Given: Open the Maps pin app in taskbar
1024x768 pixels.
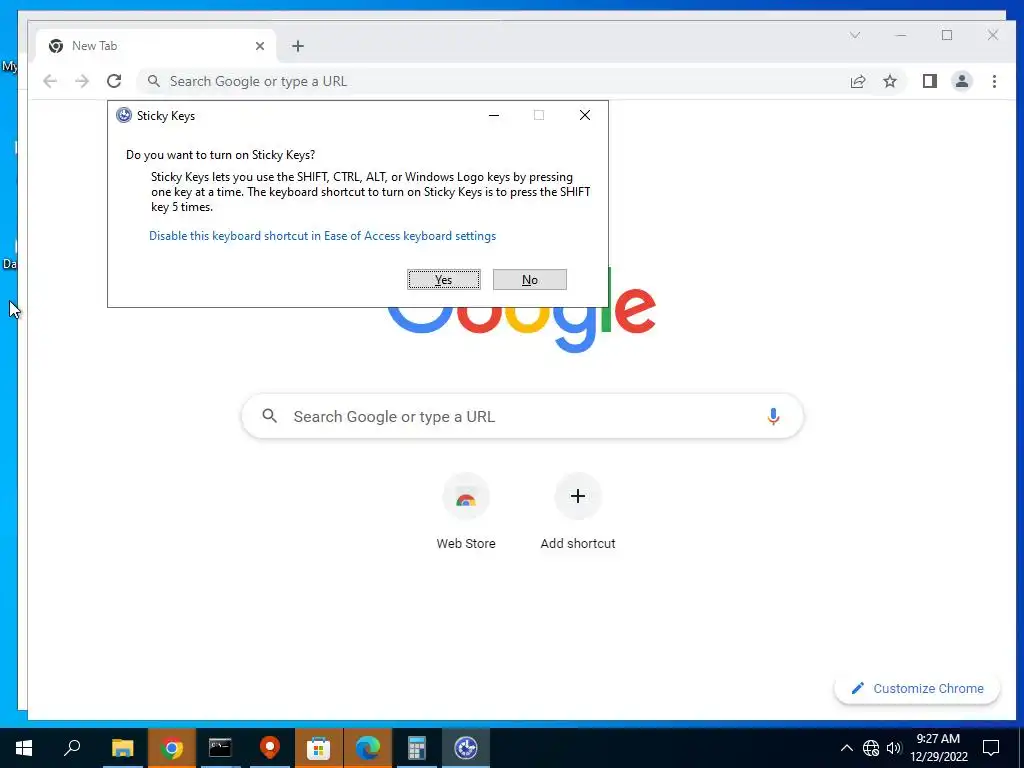Looking at the screenshot, I should point(270,748).
